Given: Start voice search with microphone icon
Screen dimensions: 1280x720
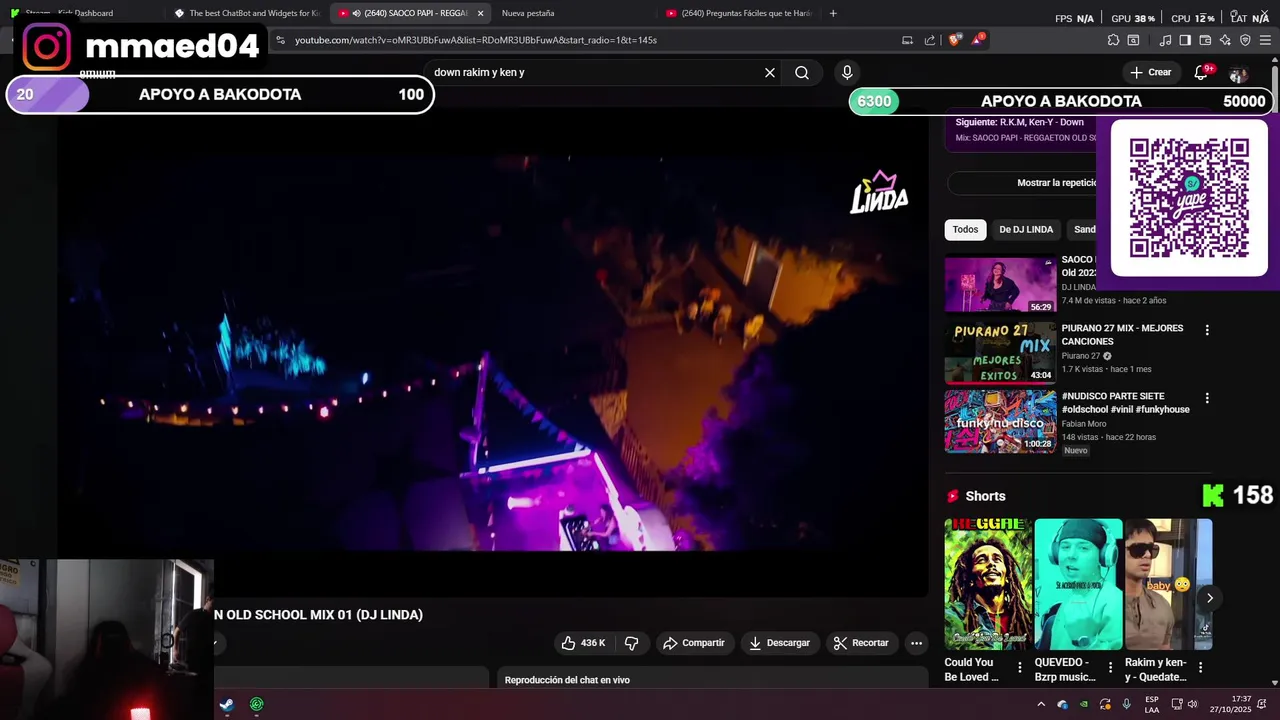Looking at the screenshot, I should [847, 72].
